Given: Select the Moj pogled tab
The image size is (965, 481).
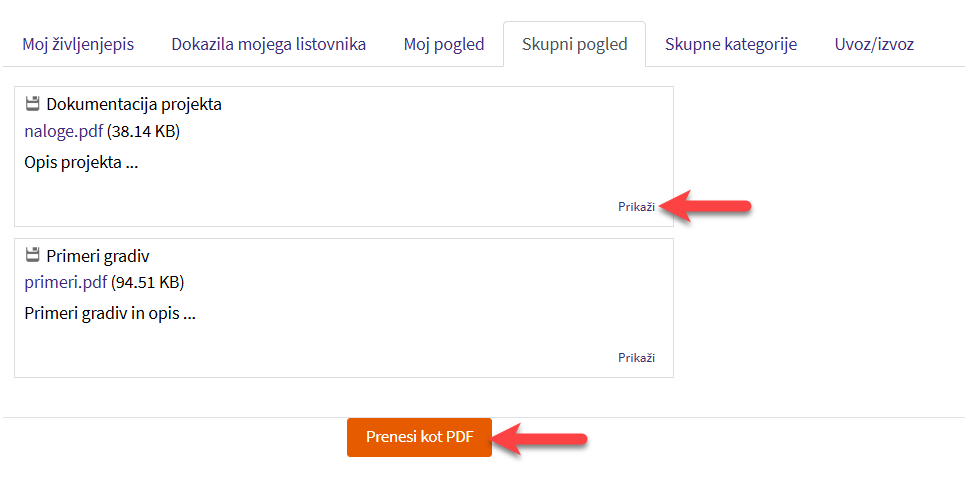Looking at the screenshot, I should pos(444,44).
